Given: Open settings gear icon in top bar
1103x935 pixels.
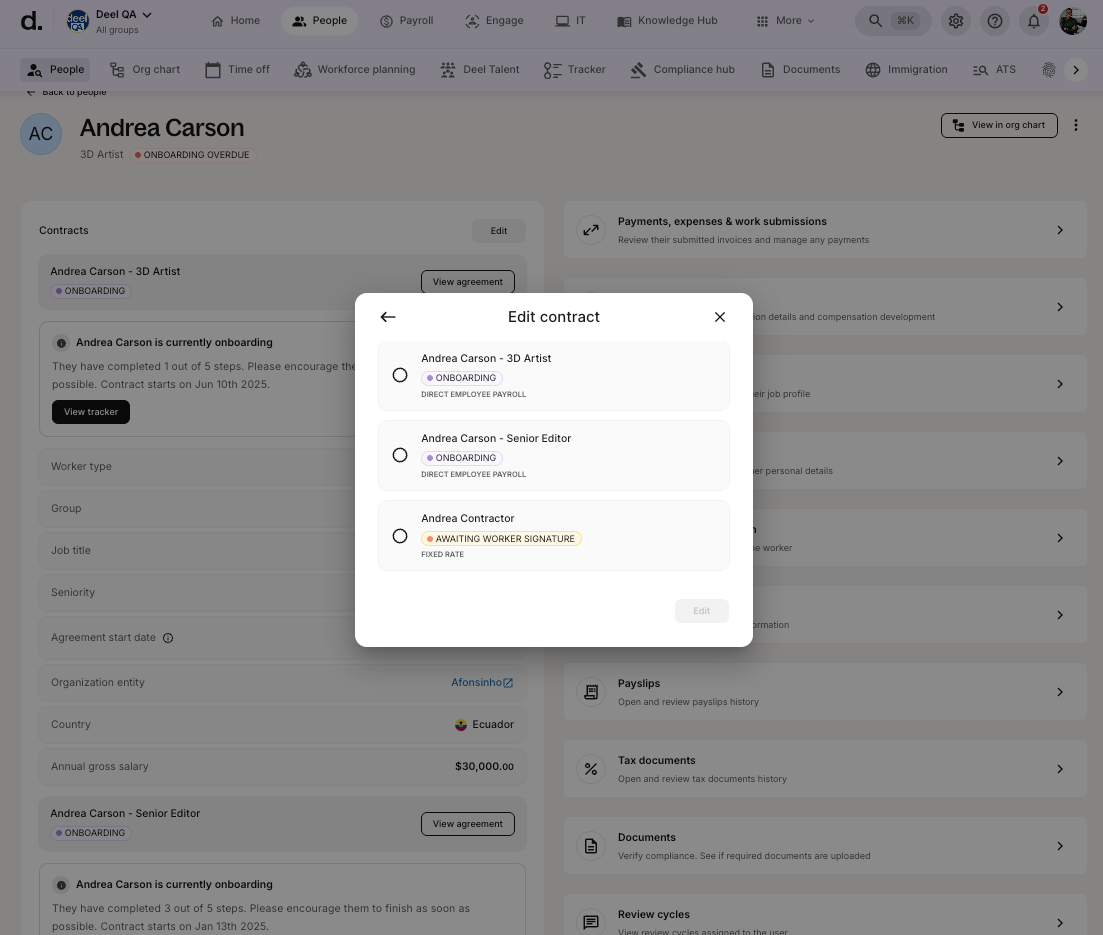Looking at the screenshot, I should (956, 21).
